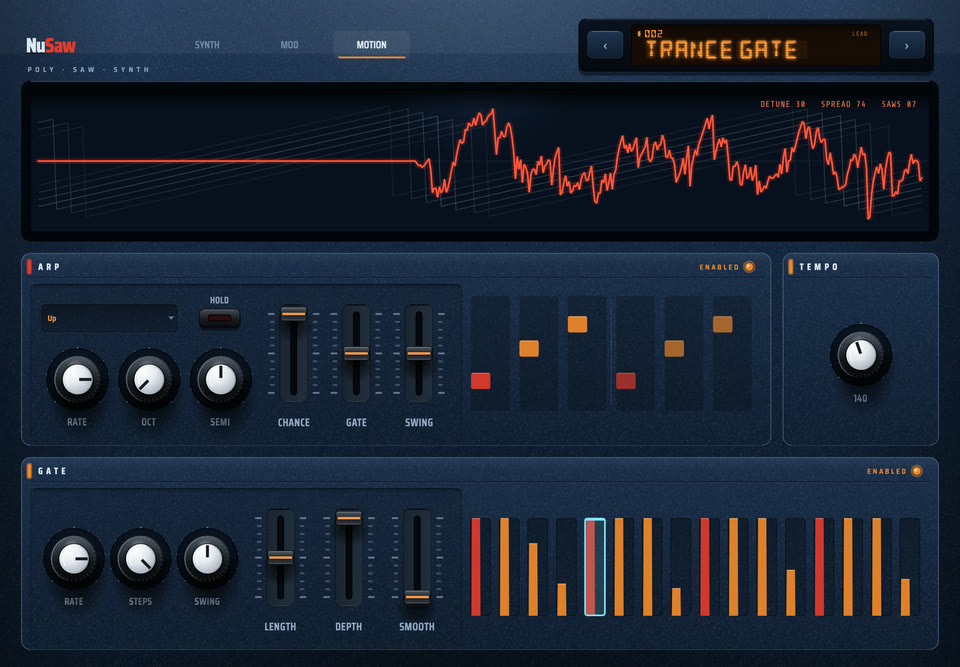This screenshot has width=960, height=667.
Task: Click the fourteenth gate step orange bar
Action: pyautogui.click(x=848, y=567)
